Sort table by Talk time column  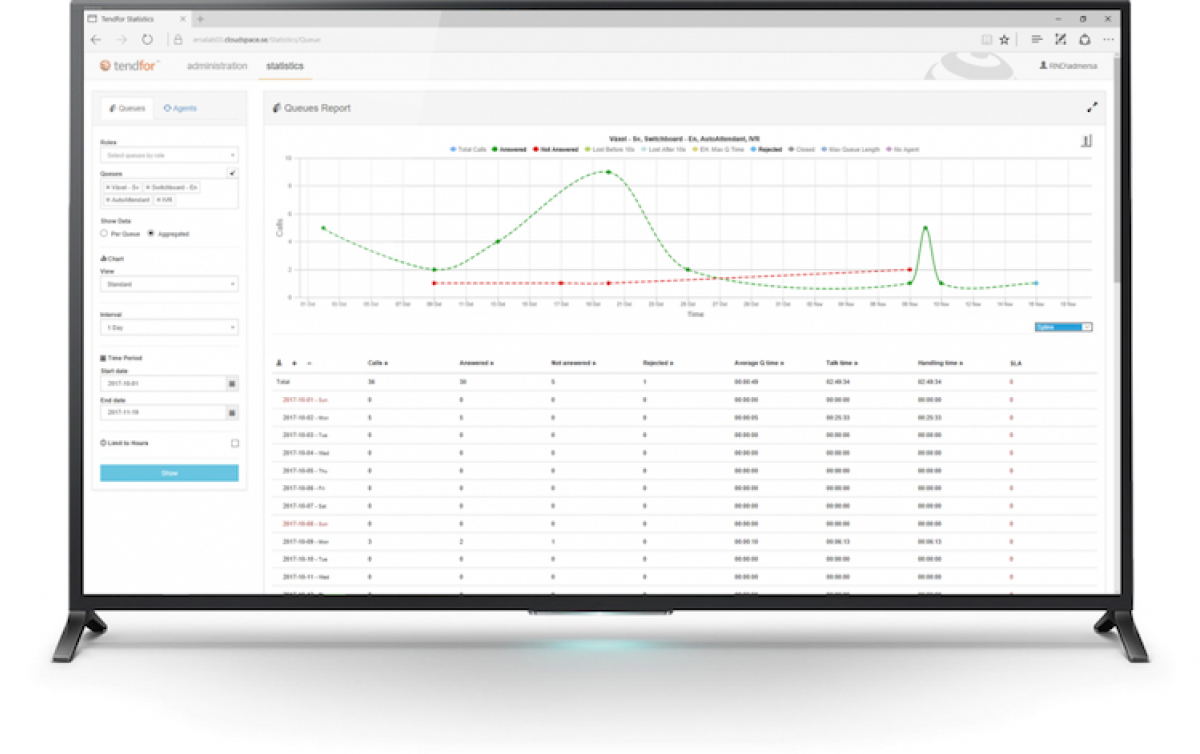click(842, 363)
